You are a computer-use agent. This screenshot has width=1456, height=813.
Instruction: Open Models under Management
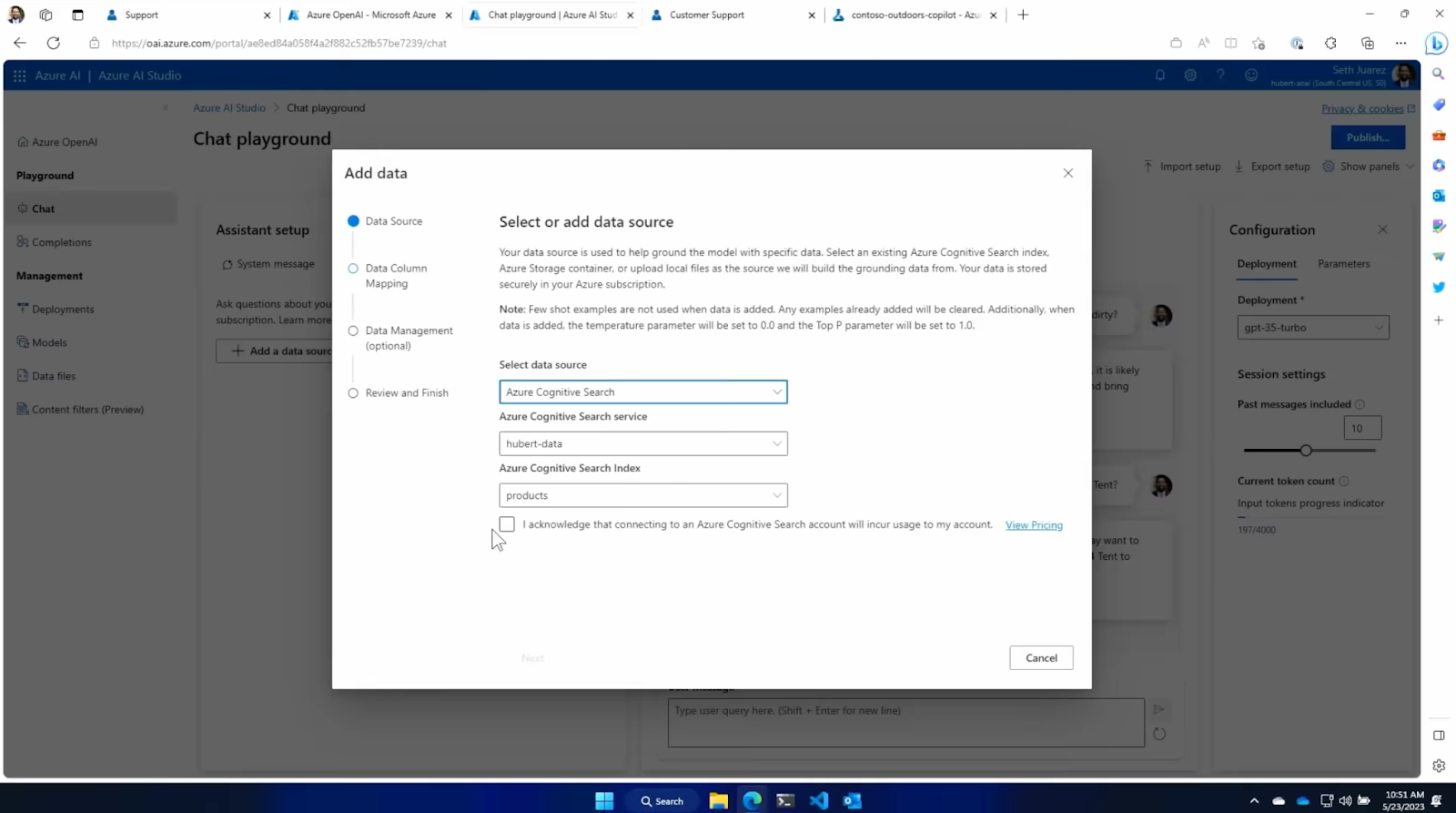point(42,342)
